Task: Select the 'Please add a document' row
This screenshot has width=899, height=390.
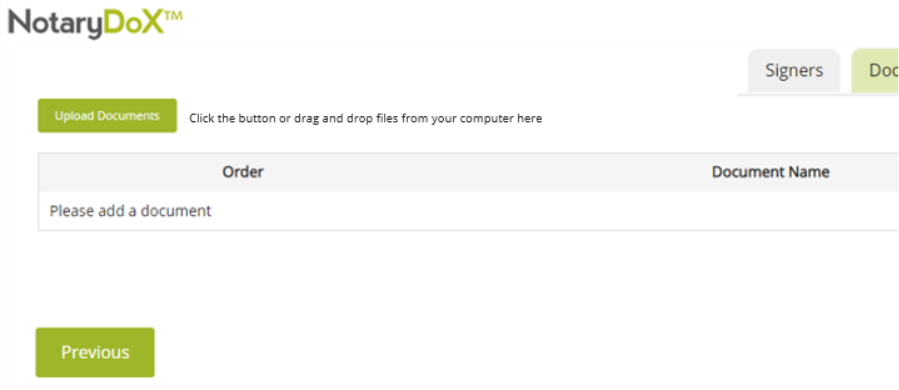Action: (x=468, y=211)
